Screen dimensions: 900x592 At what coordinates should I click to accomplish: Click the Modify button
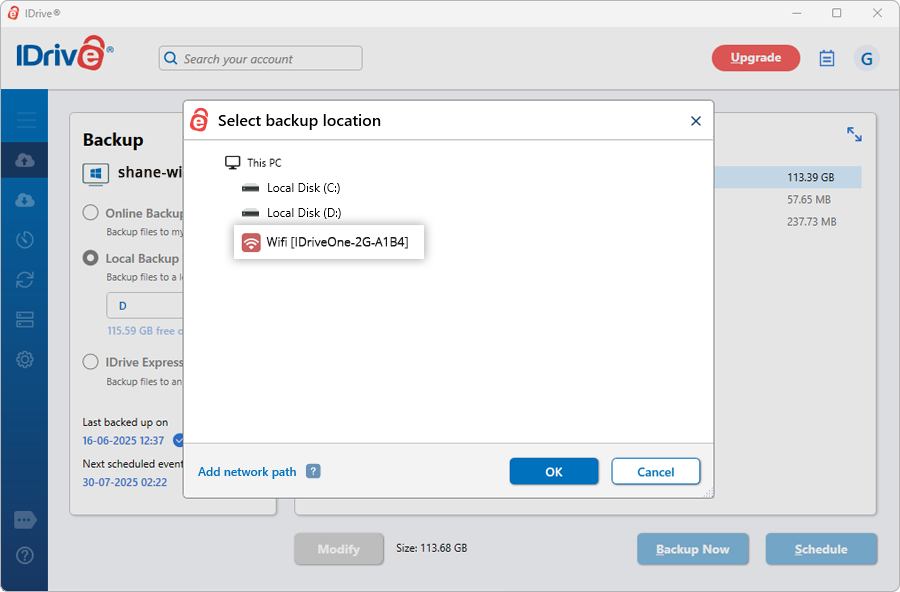tap(339, 549)
